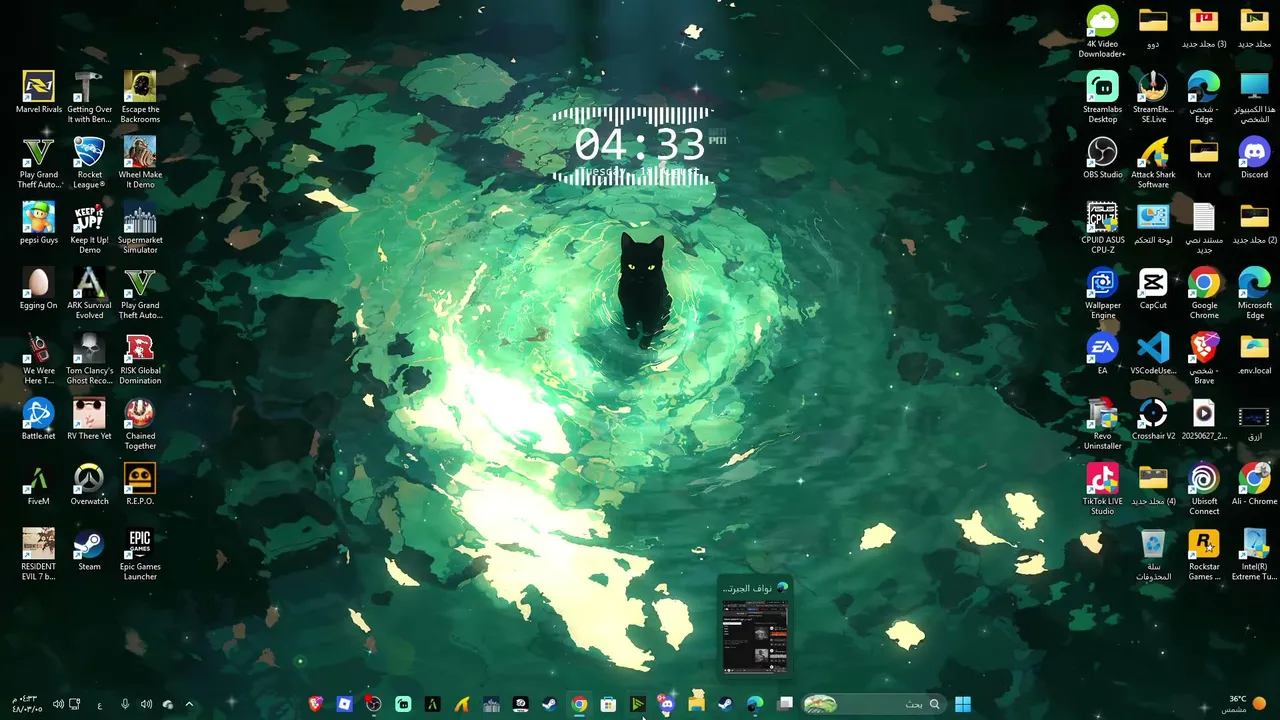This screenshot has height=720, width=1280.
Task: Select the We Were Here Together shortcut
Action: 39,359
